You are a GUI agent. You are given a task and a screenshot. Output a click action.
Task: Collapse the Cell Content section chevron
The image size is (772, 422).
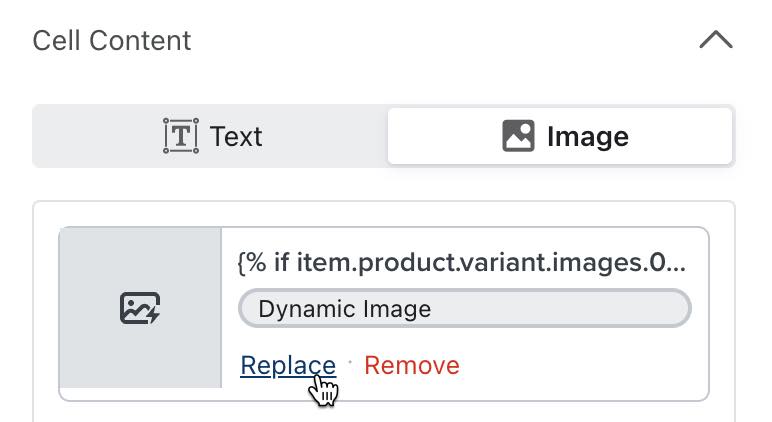pos(715,41)
